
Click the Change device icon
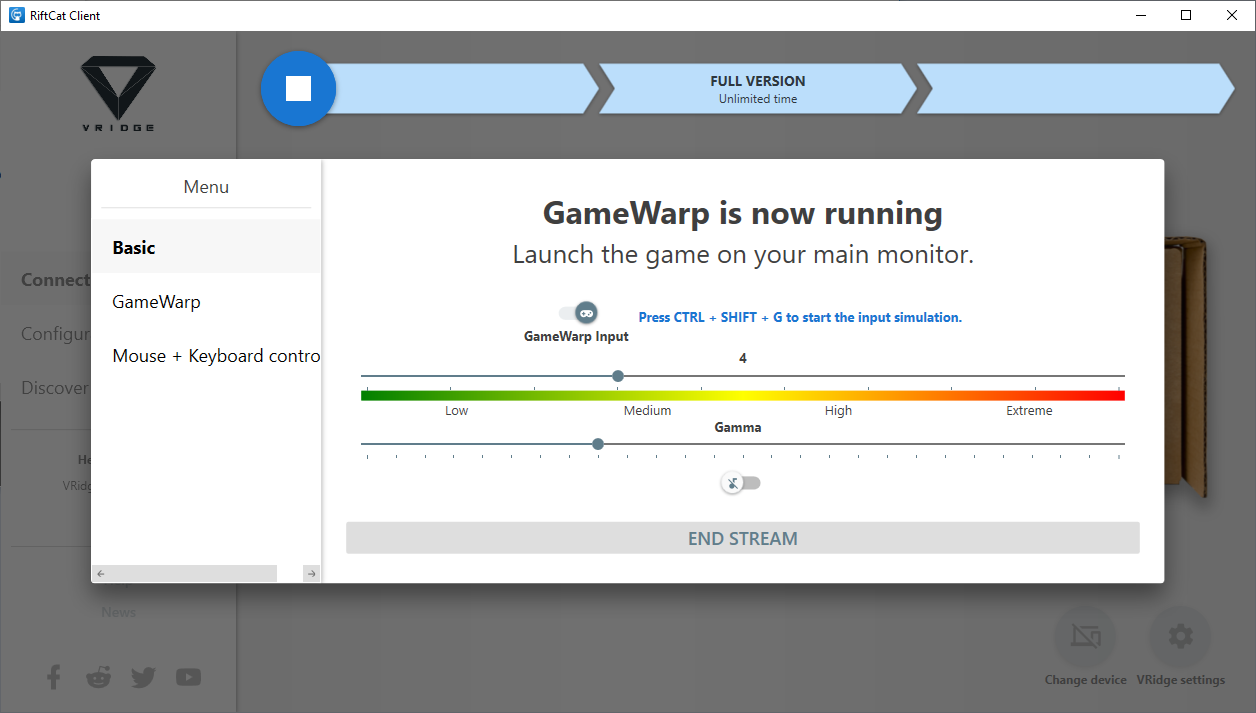pos(1085,636)
